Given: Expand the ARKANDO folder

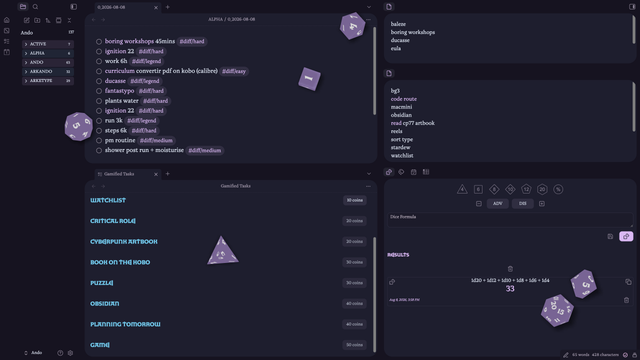Looking at the screenshot, I should coord(47,71).
